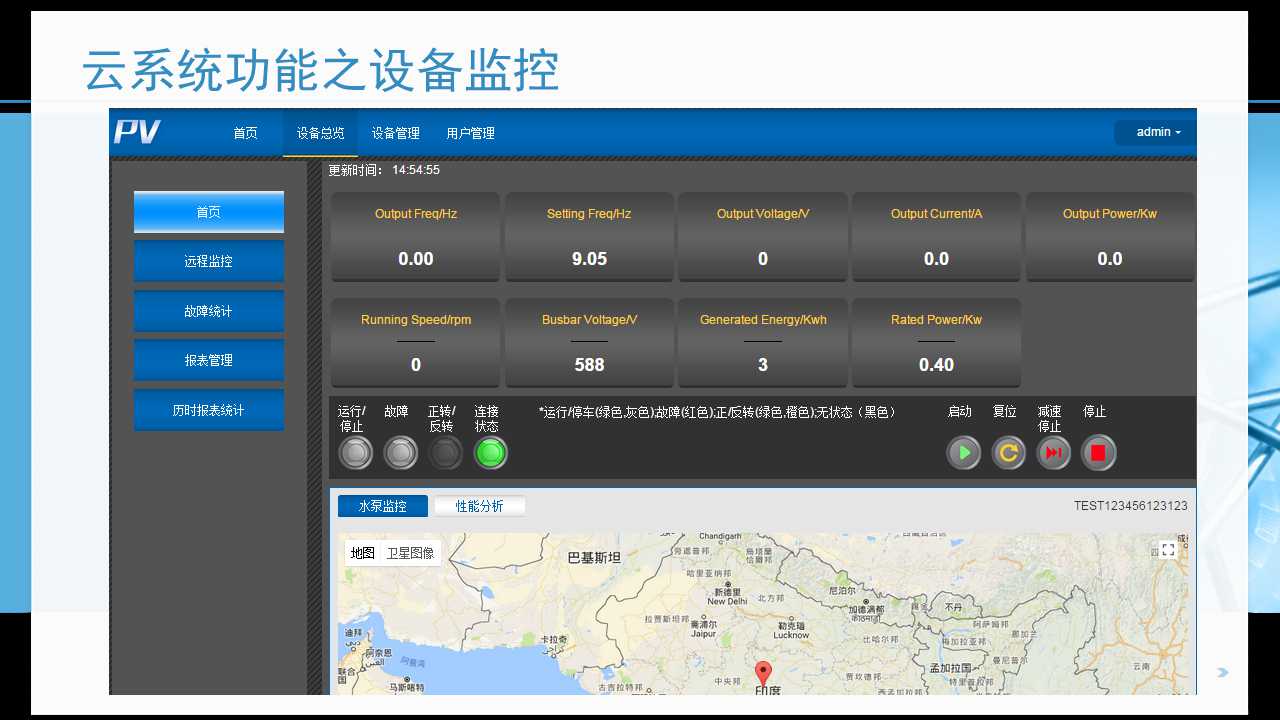Click the forward/reverse (正转/反转) indicator light
The height and width of the screenshot is (720, 1280).
click(445, 453)
